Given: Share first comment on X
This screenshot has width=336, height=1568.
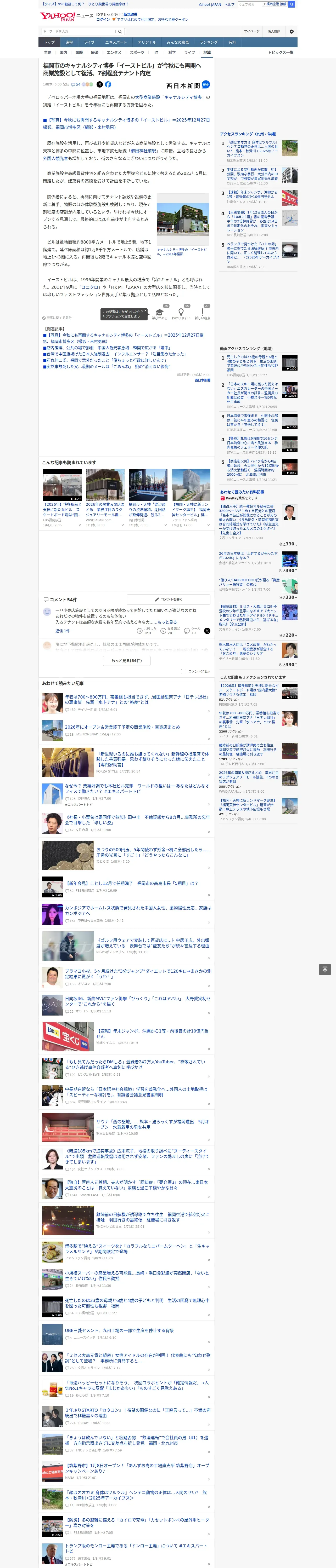Looking at the screenshot, I should (207, 631).
